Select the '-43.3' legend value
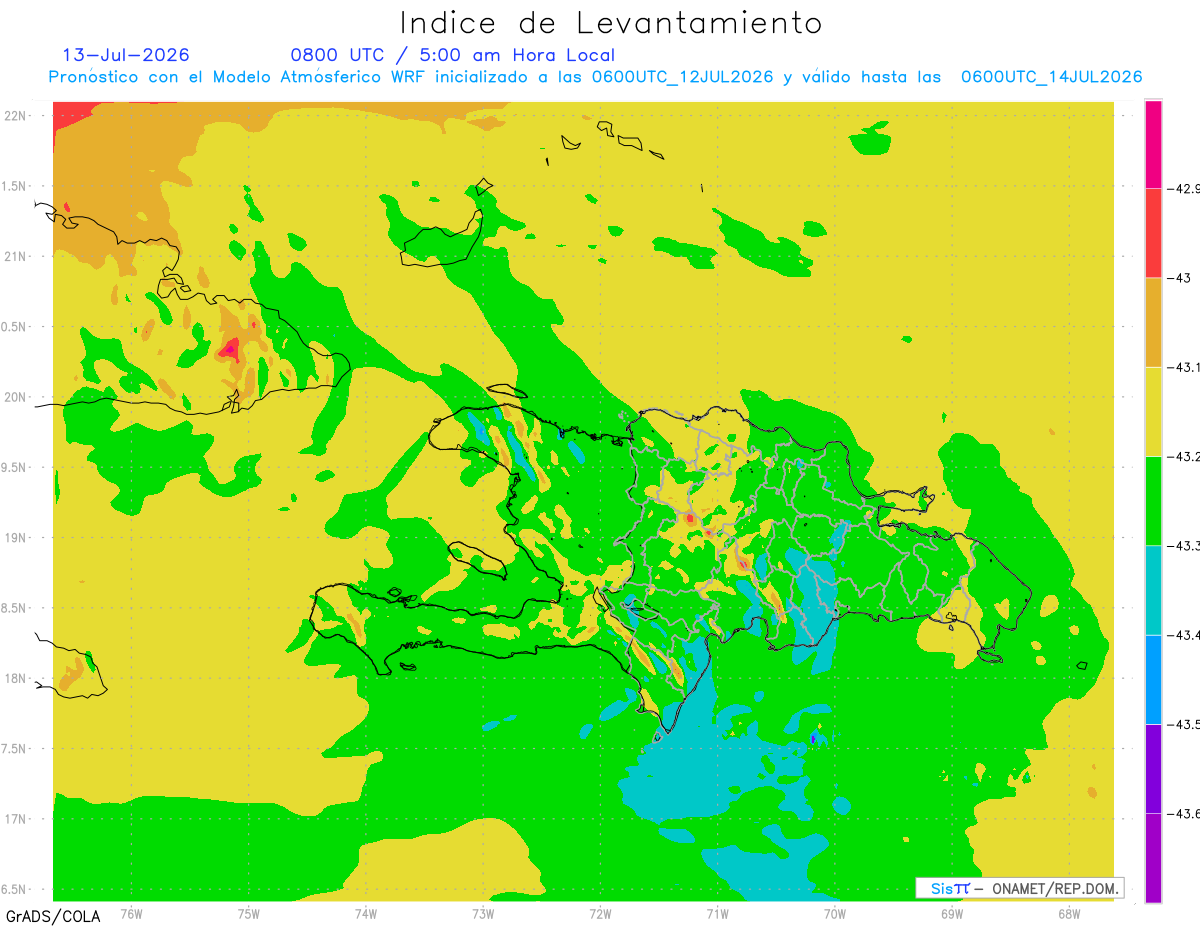This screenshot has width=1200, height=927. 1185,545
